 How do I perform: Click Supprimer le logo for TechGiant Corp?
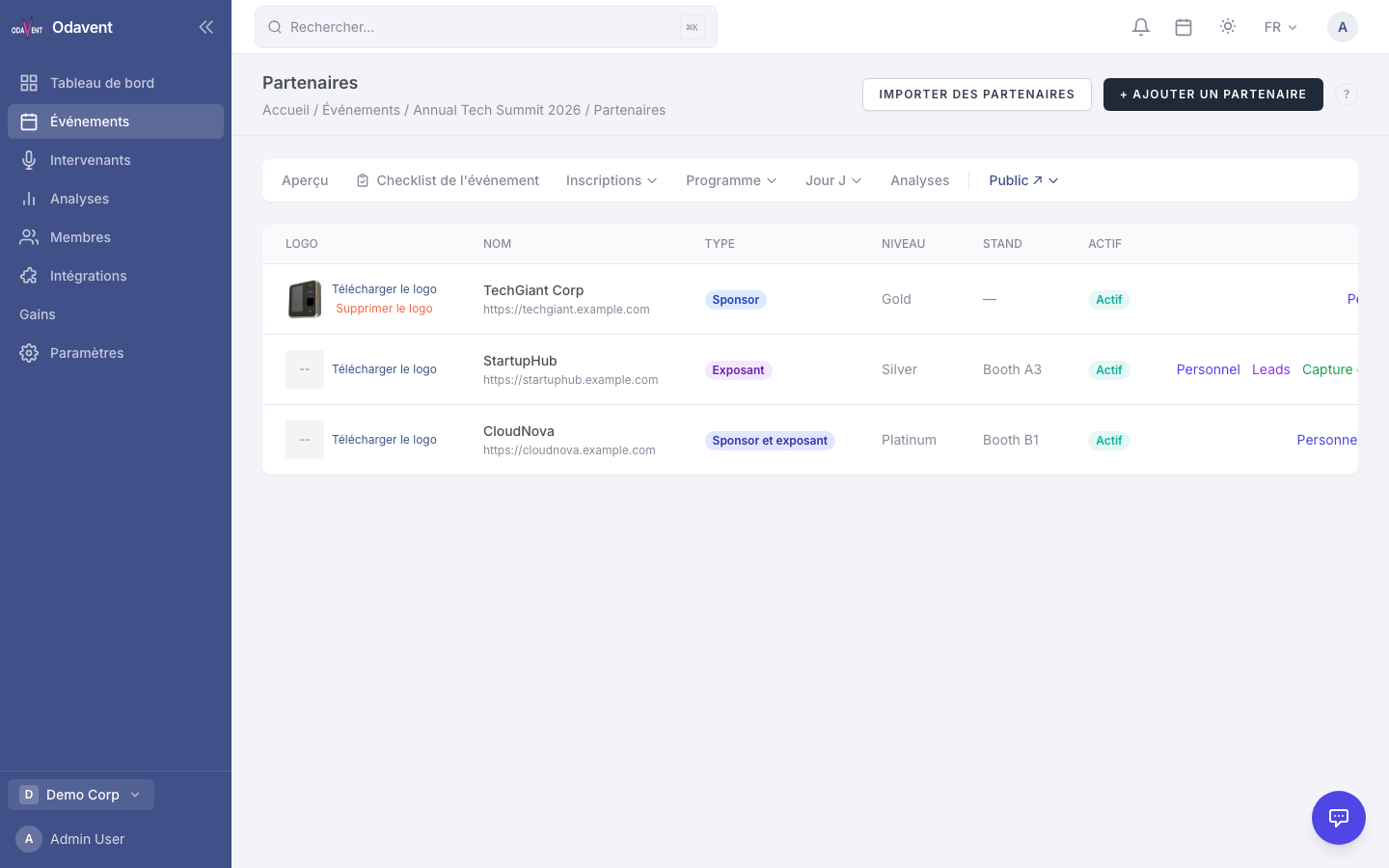pos(384,309)
